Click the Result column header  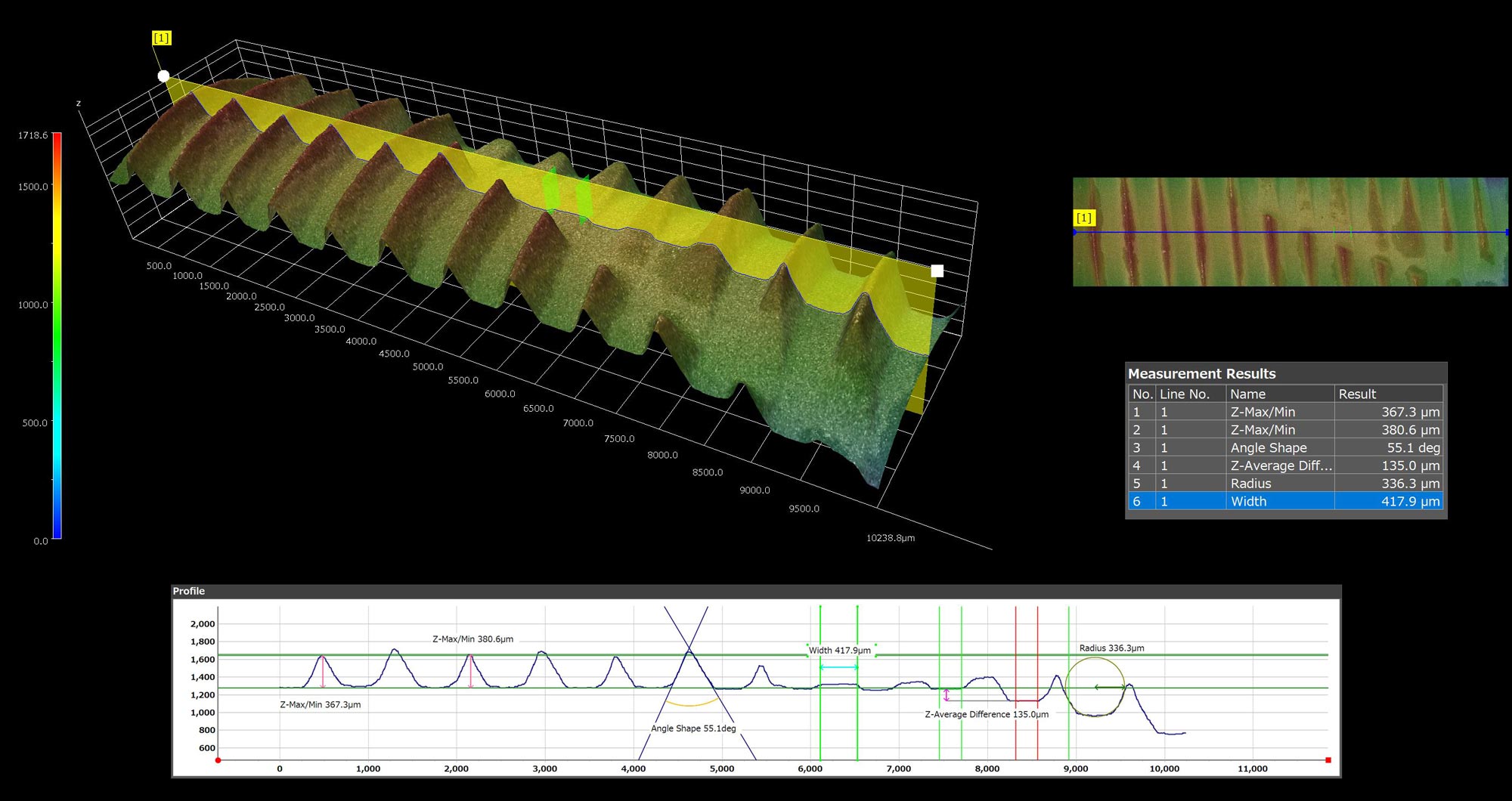(x=1387, y=394)
